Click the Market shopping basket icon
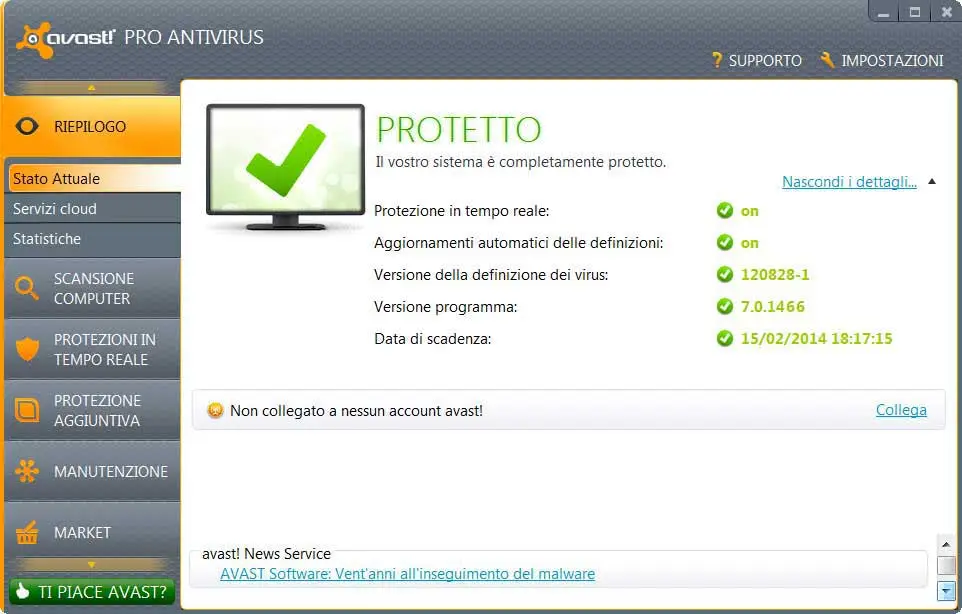Image resolution: width=962 pixels, height=614 pixels. pos(27,532)
